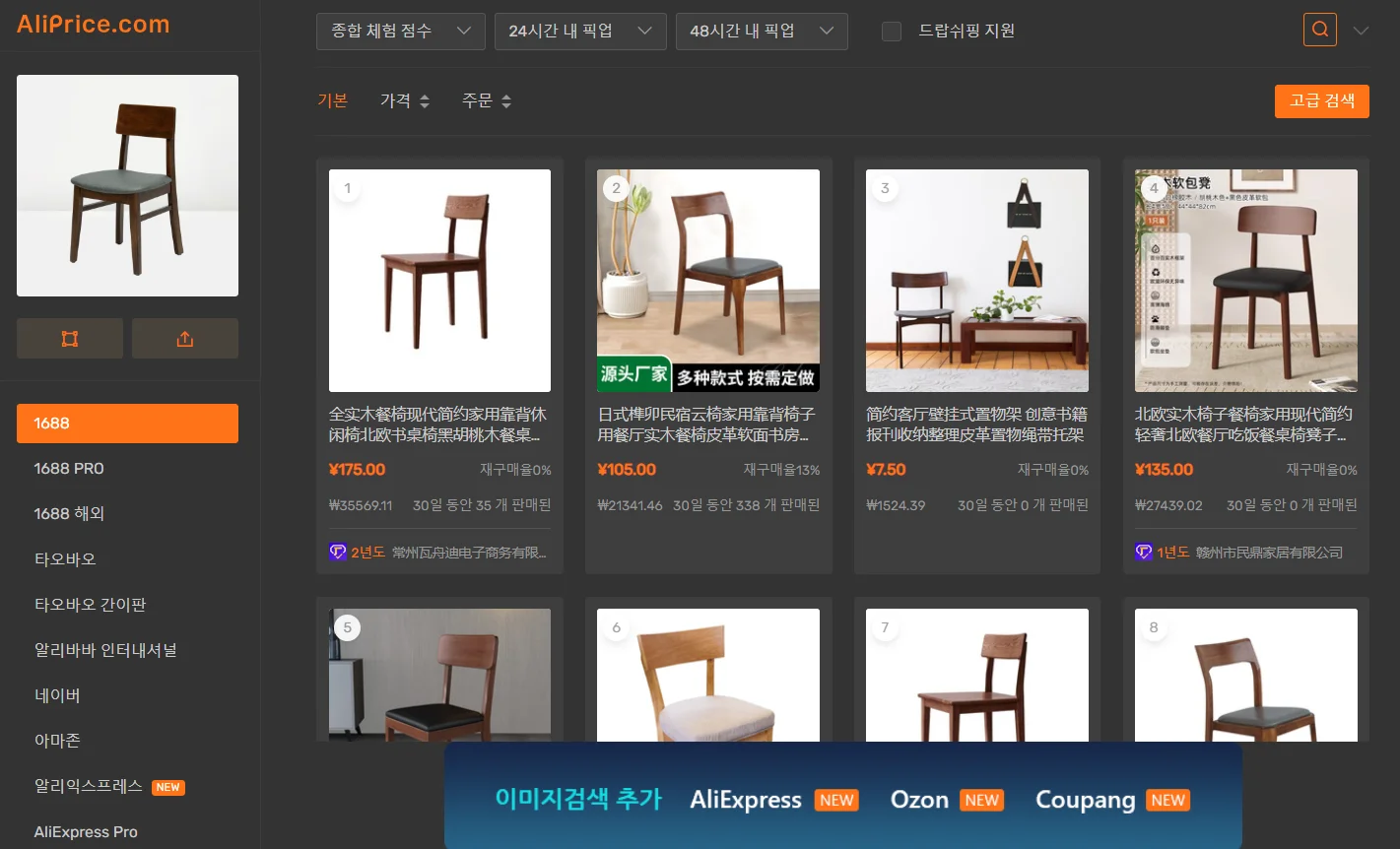Click the 재구매율13% repurchase rate

click(781, 471)
